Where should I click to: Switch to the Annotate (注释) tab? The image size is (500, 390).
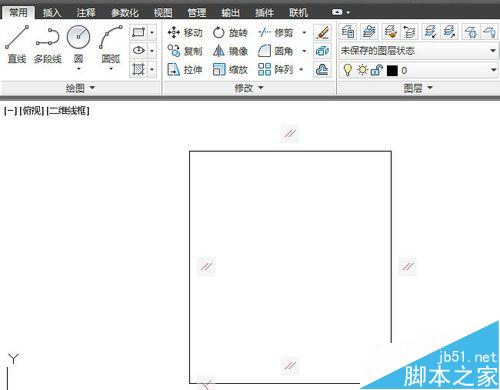pos(86,13)
